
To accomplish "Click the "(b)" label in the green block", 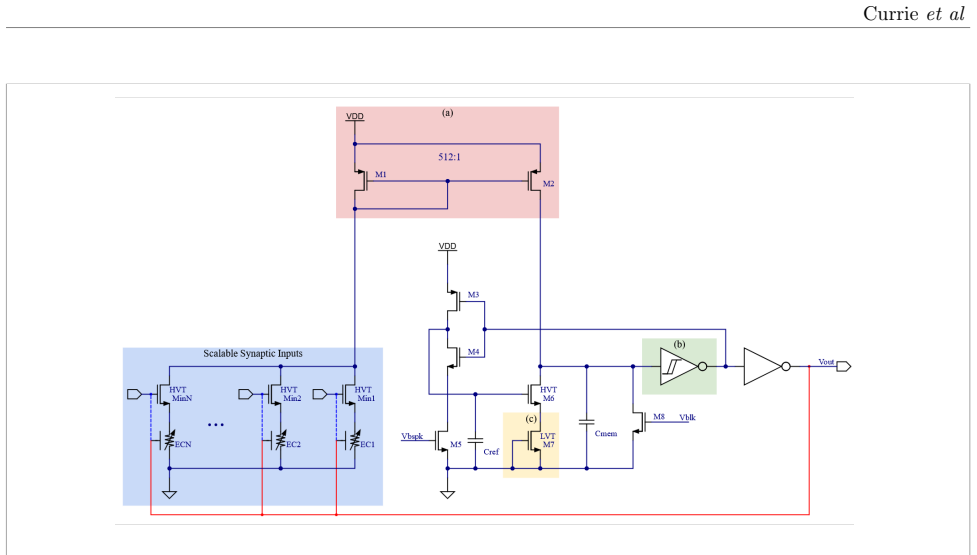I will tap(679, 344).
